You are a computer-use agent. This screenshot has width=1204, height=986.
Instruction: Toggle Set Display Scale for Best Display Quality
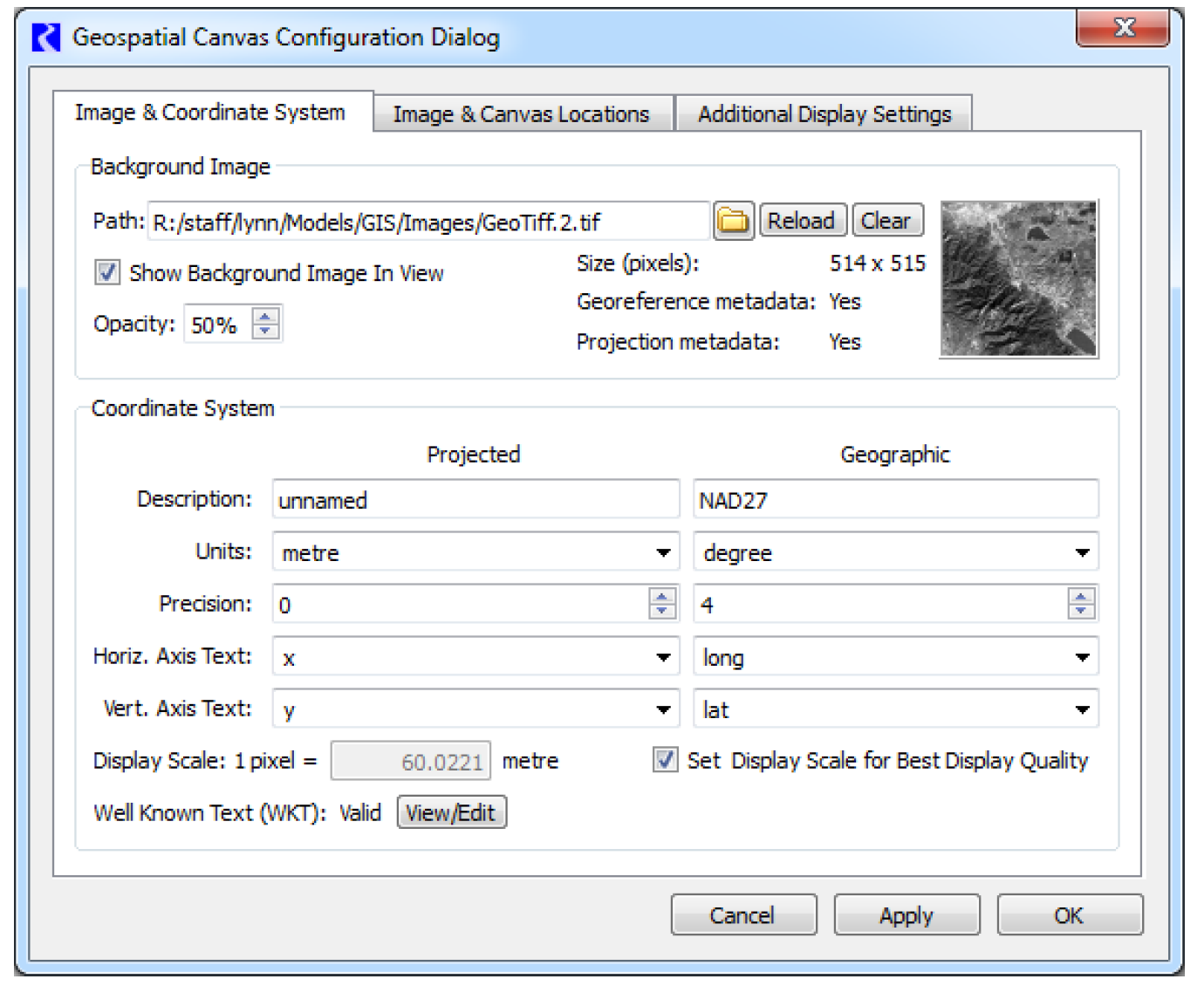[666, 760]
